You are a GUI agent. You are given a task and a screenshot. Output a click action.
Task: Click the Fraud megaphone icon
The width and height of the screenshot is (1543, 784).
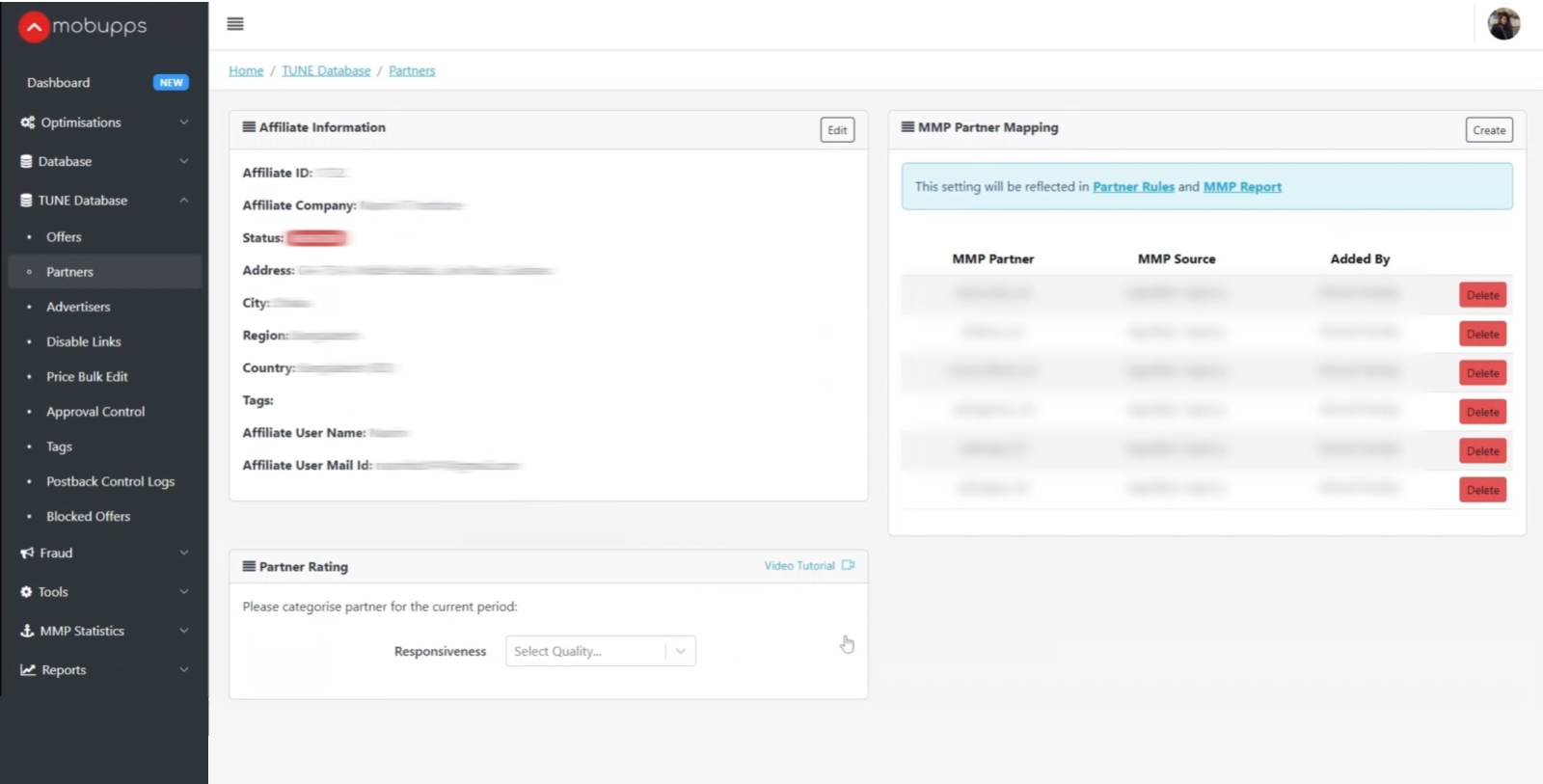tap(27, 553)
